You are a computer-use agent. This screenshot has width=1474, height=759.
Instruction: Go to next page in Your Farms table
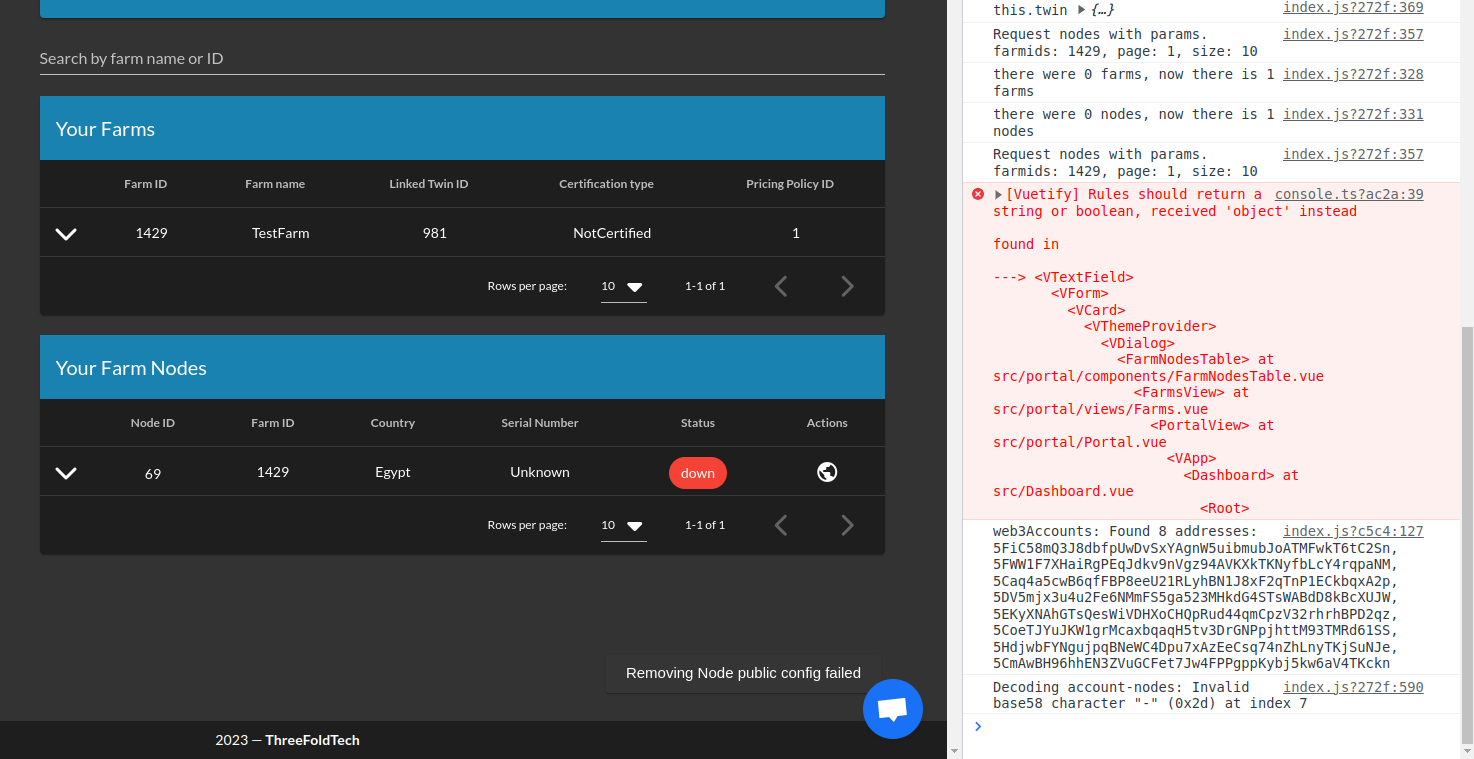click(x=847, y=286)
